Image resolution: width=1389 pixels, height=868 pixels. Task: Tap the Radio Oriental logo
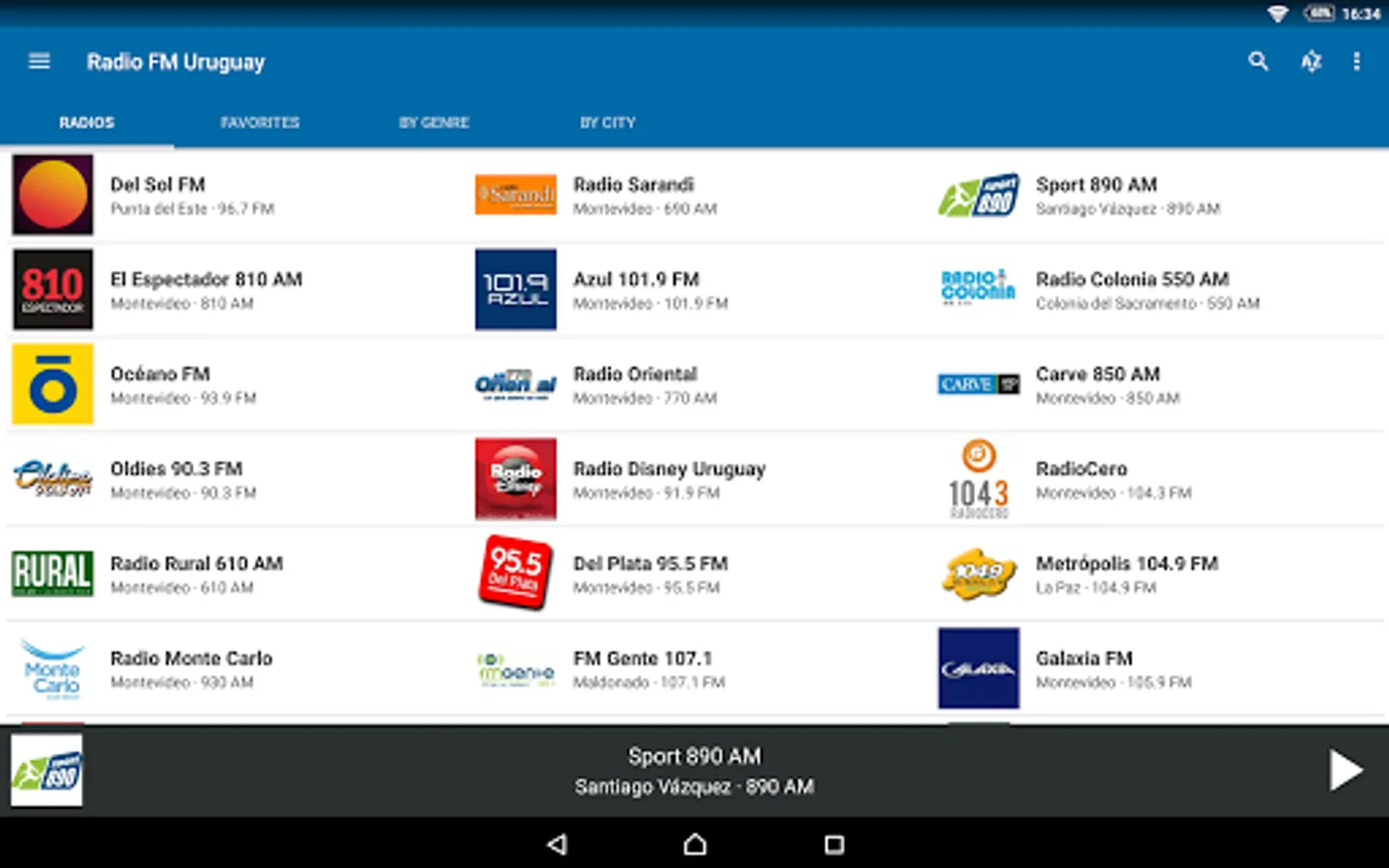(516, 385)
